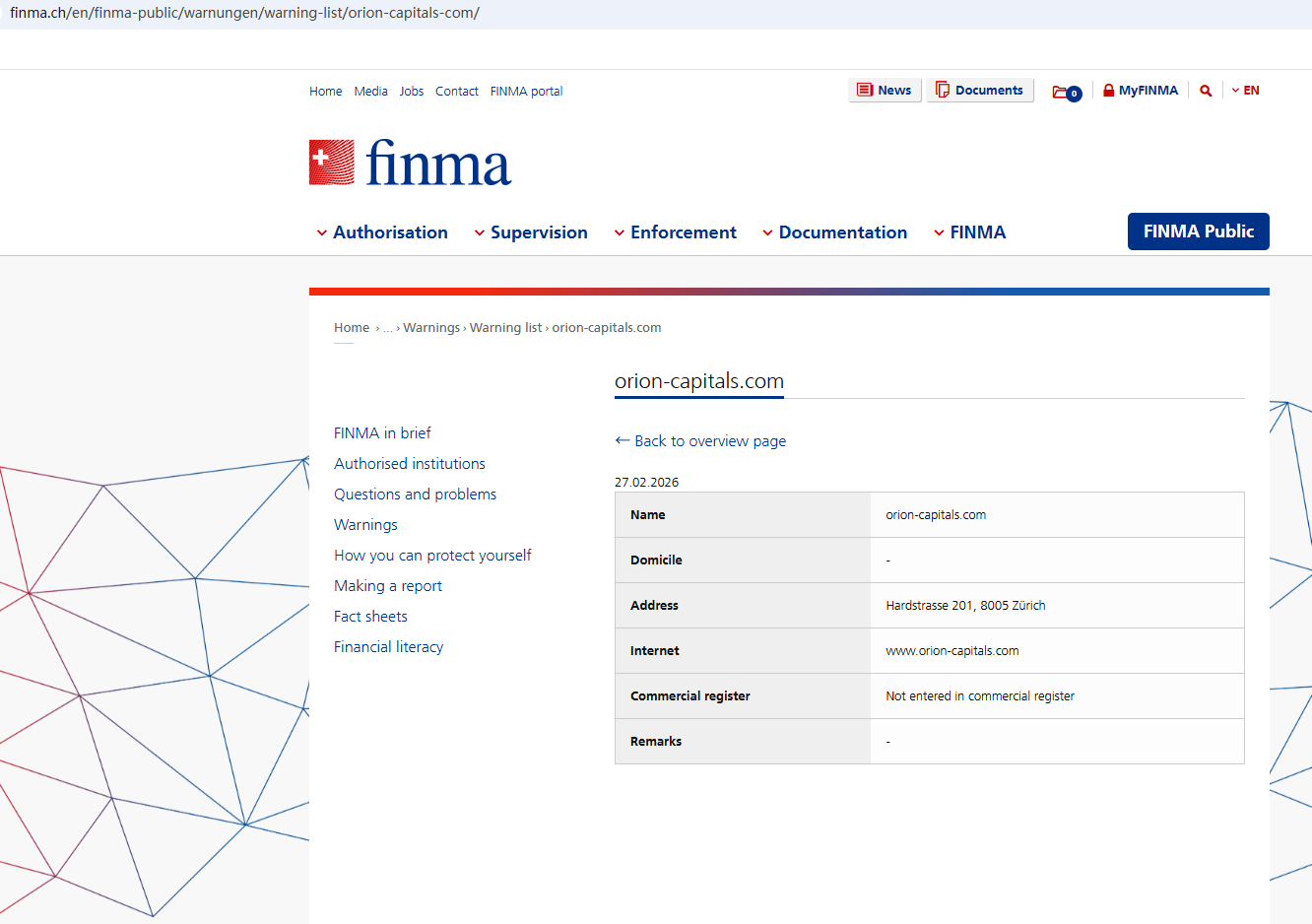Image resolution: width=1312 pixels, height=924 pixels.
Task: Click Home in the breadcrumb
Action: pyautogui.click(x=352, y=328)
